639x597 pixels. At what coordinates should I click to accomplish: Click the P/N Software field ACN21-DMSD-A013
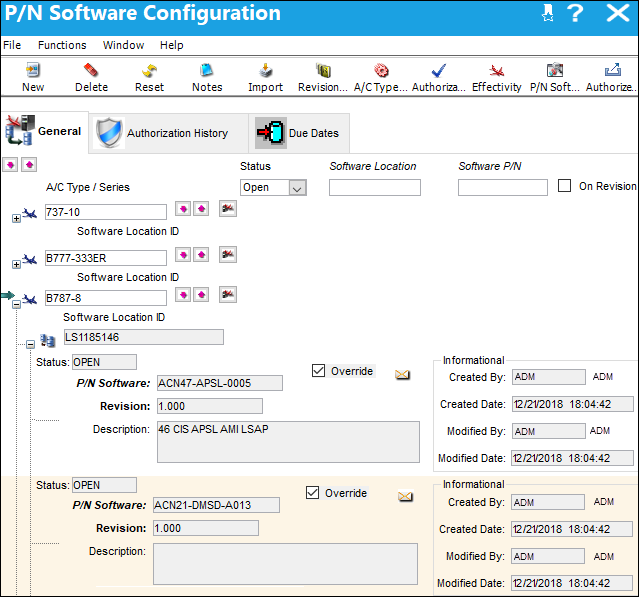(216, 505)
